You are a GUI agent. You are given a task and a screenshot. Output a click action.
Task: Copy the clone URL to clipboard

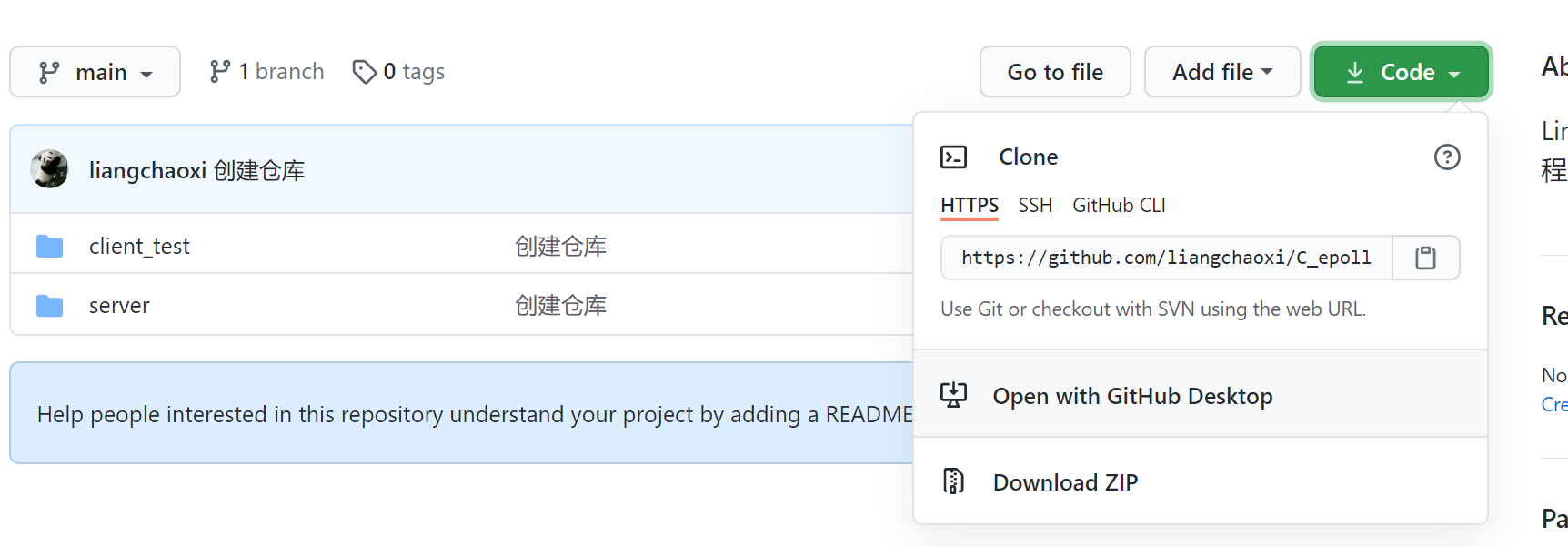[1424, 258]
